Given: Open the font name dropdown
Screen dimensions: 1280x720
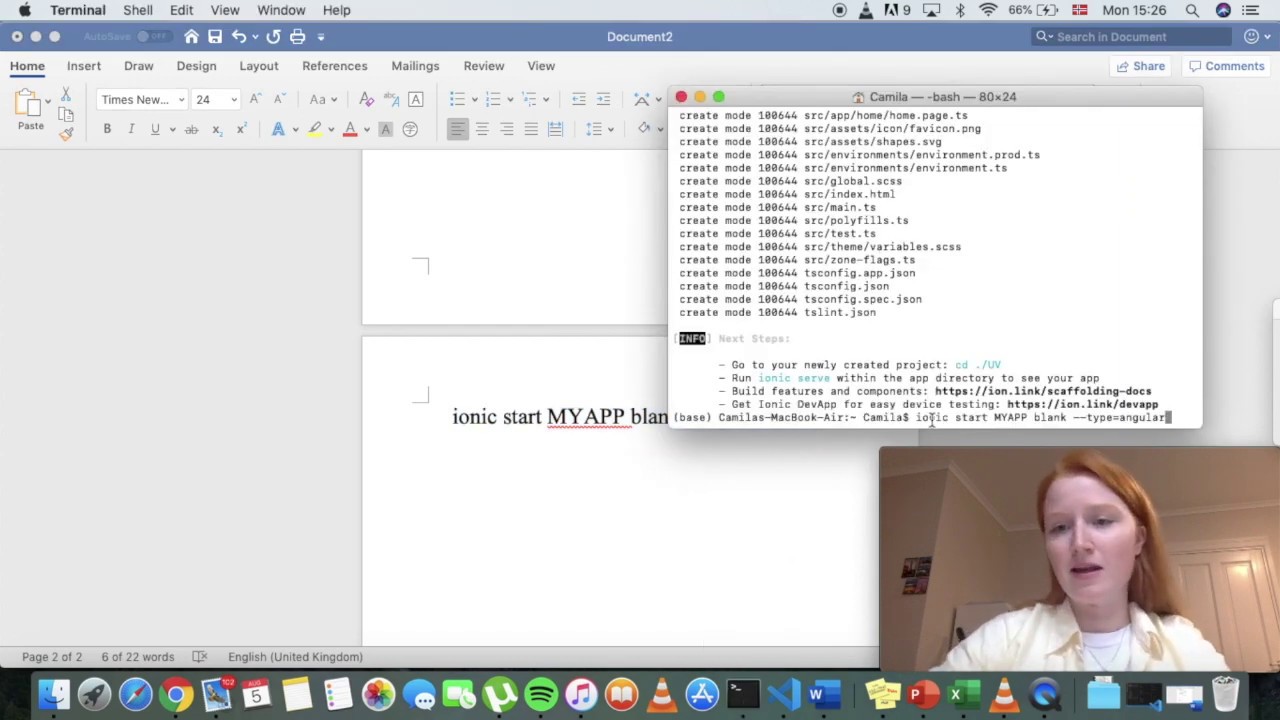Looking at the screenshot, I should pos(181,100).
